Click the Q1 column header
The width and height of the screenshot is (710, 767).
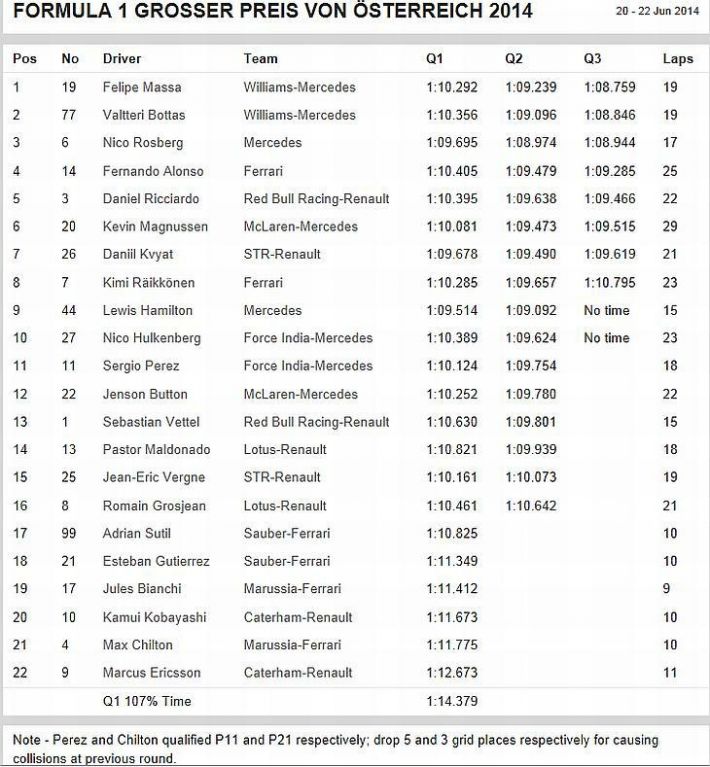(x=434, y=59)
